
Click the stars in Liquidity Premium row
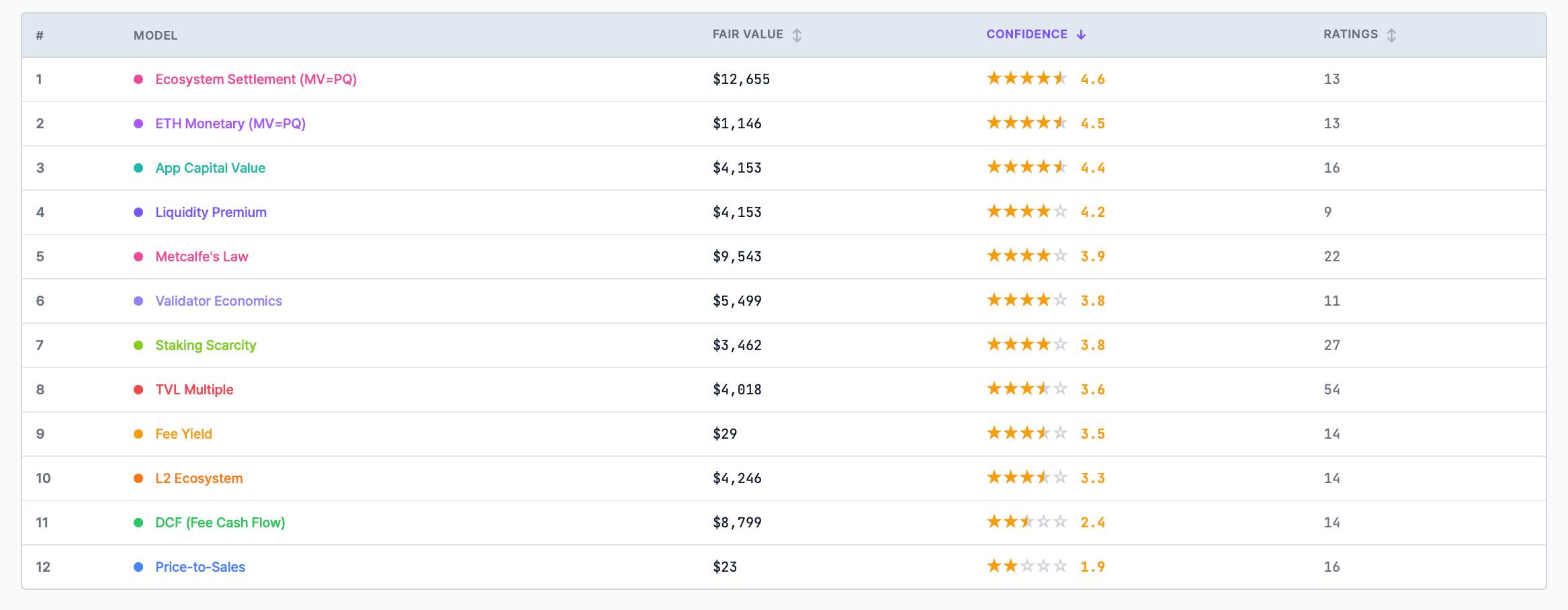1027,212
